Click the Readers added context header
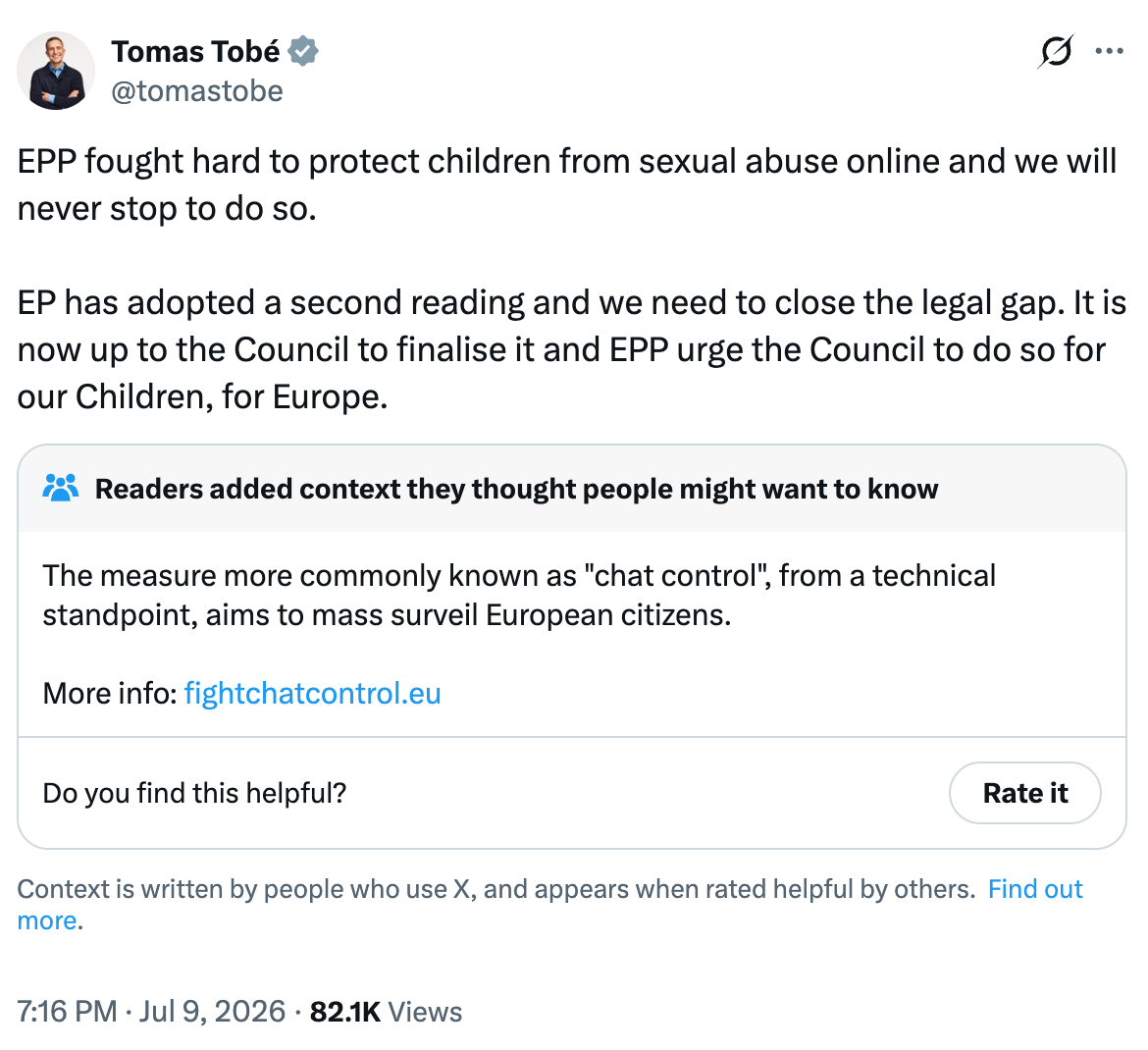This screenshot has width=1148, height=1050. click(x=516, y=489)
